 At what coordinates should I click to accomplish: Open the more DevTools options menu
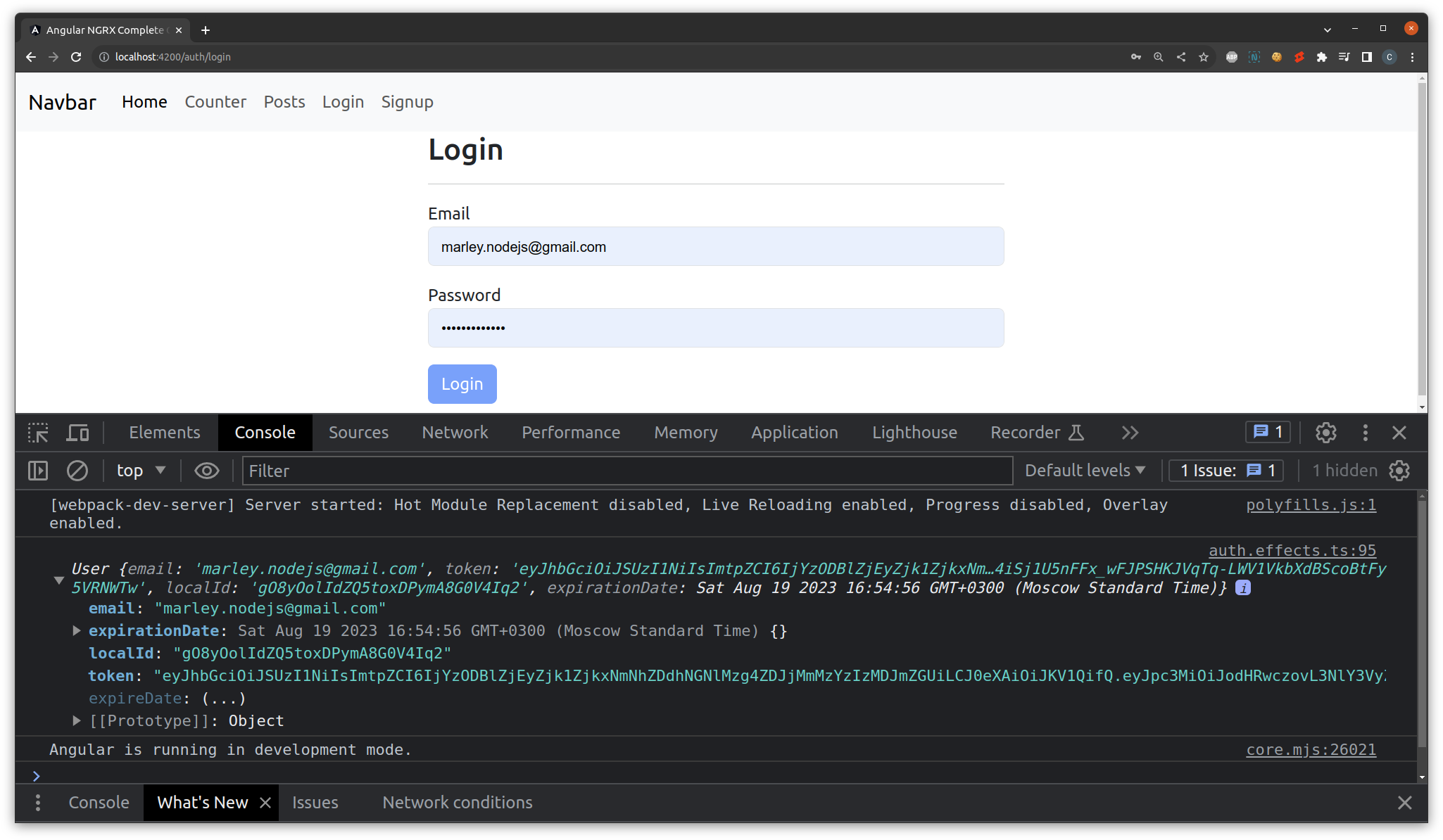[1366, 433]
